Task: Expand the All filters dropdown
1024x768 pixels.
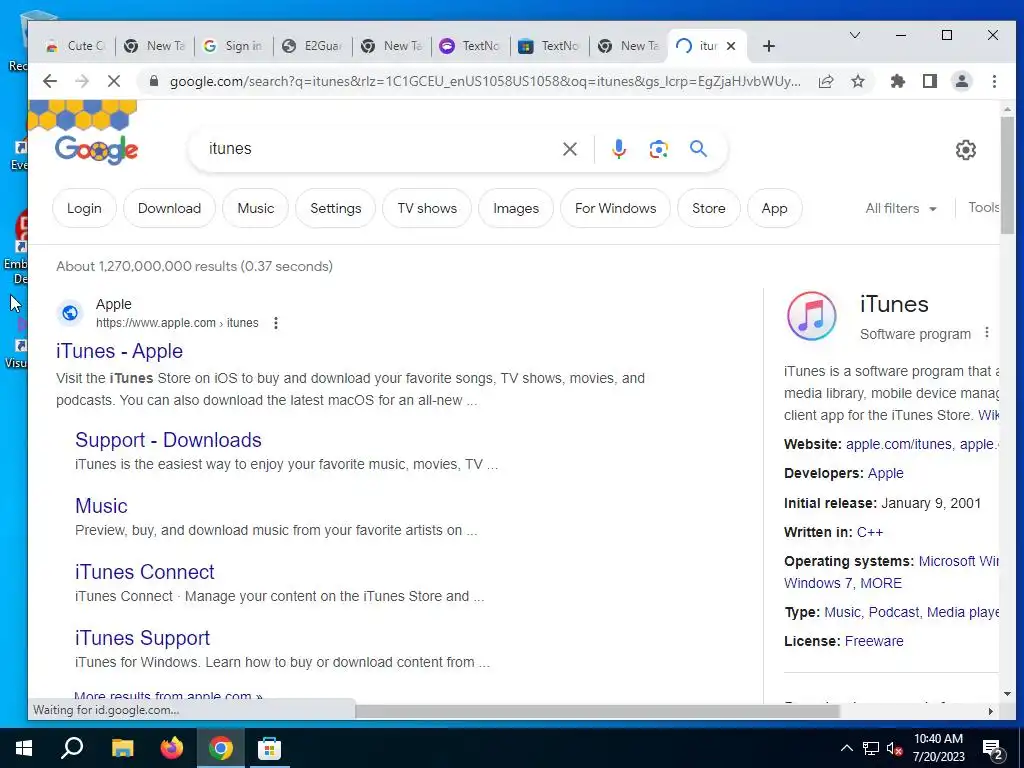Action: [901, 208]
